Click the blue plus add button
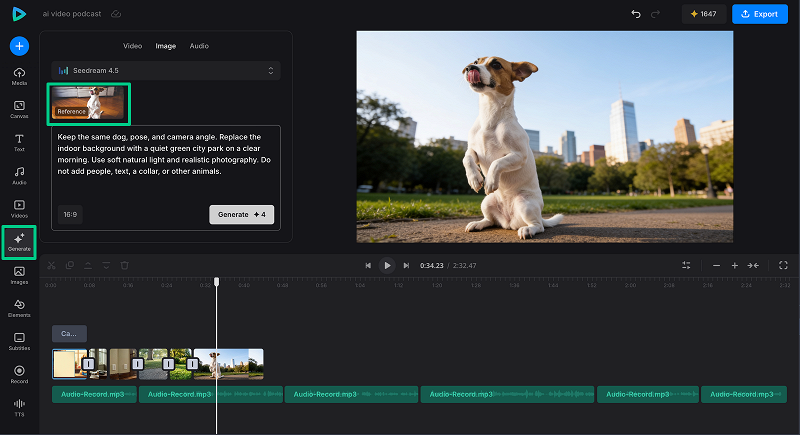The height and width of the screenshot is (435, 800). click(19, 46)
